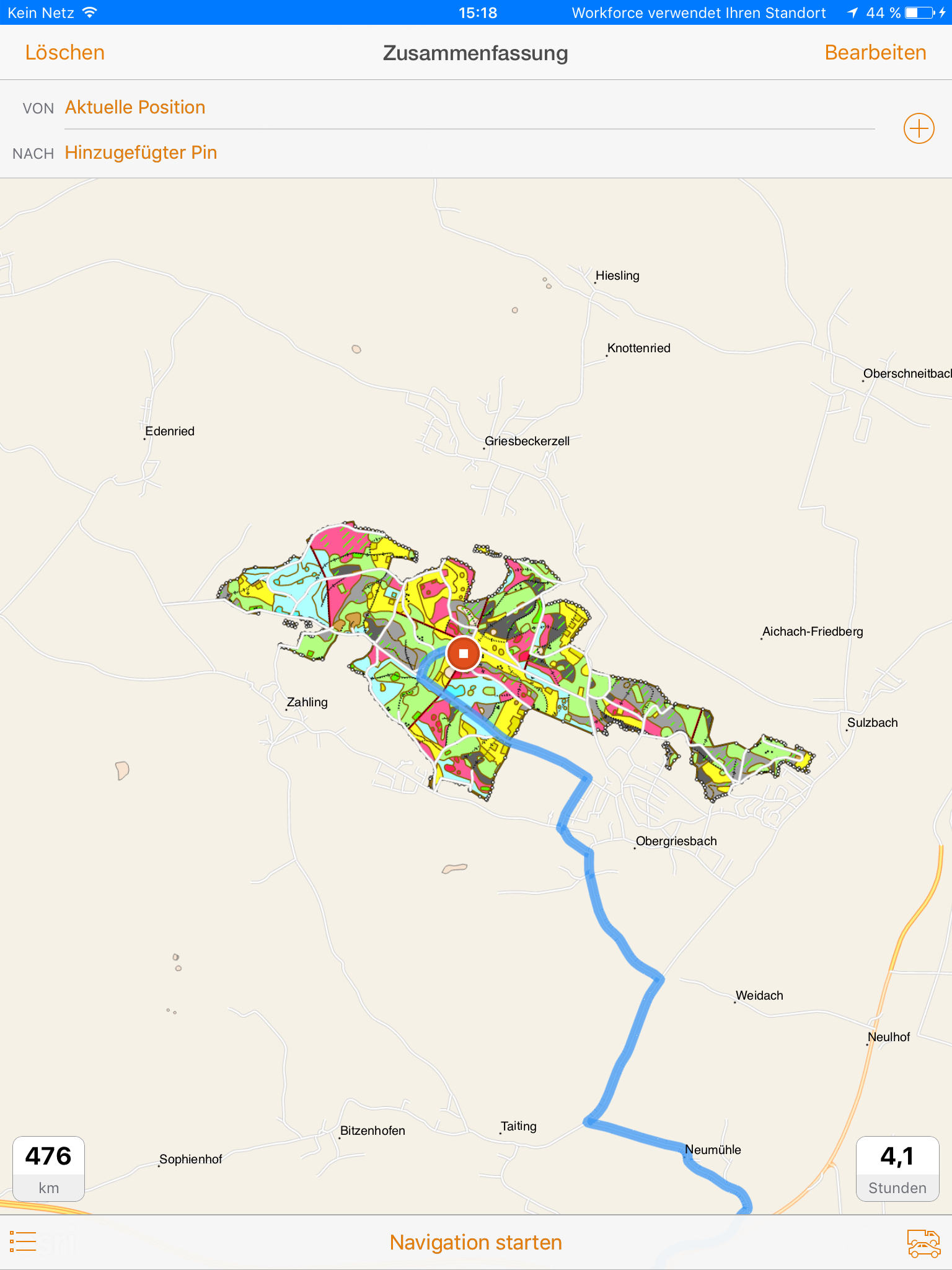Tap the Zahling map label
The height and width of the screenshot is (1270, 952).
(307, 702)
